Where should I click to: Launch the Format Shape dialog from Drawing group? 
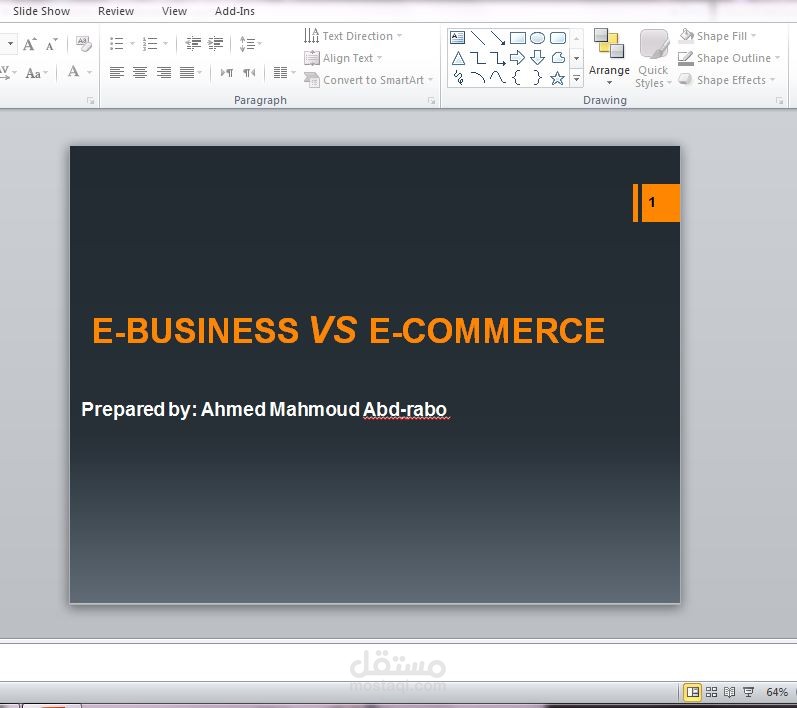[x=779, y=101]
